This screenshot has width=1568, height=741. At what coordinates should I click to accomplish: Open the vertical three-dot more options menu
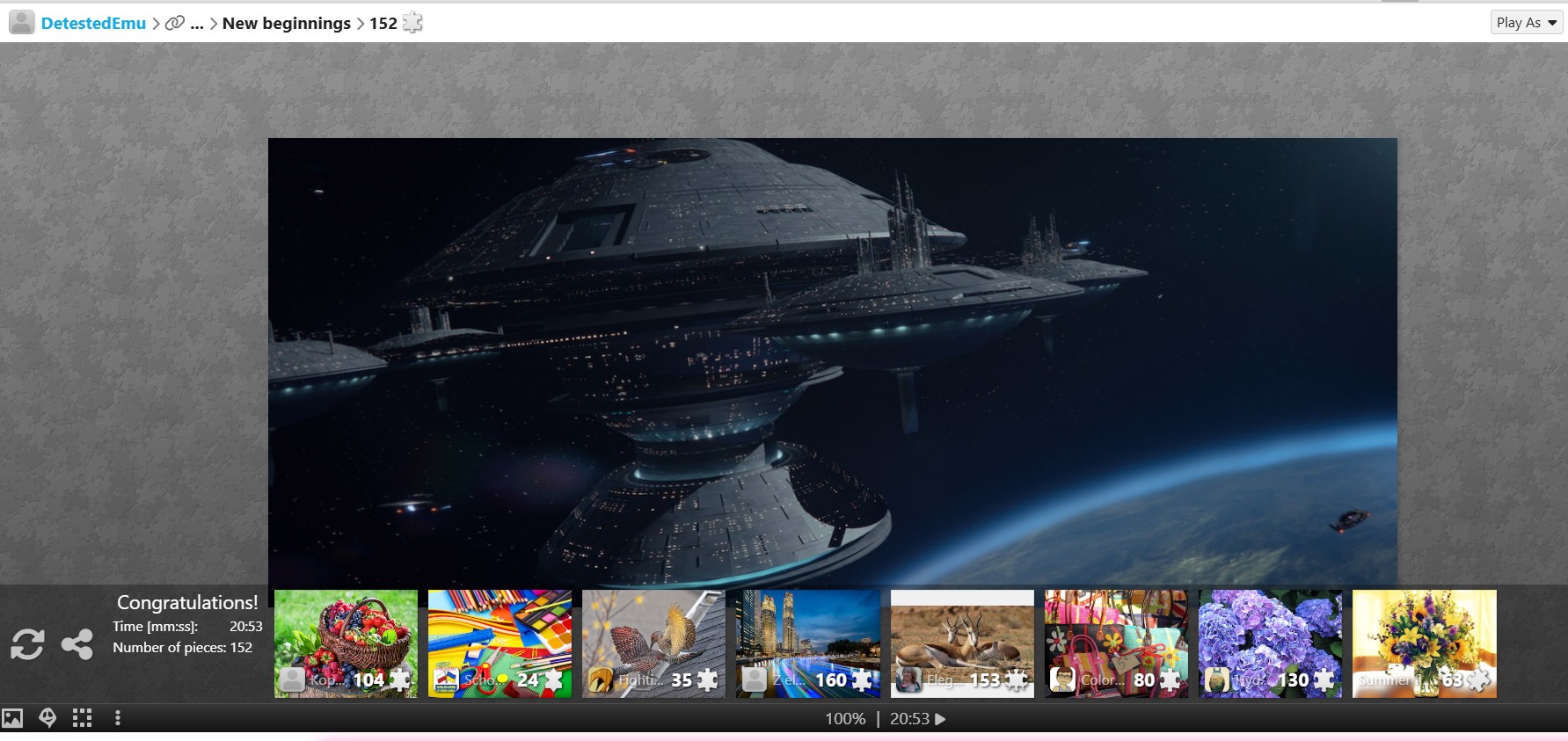click(118, 718)
